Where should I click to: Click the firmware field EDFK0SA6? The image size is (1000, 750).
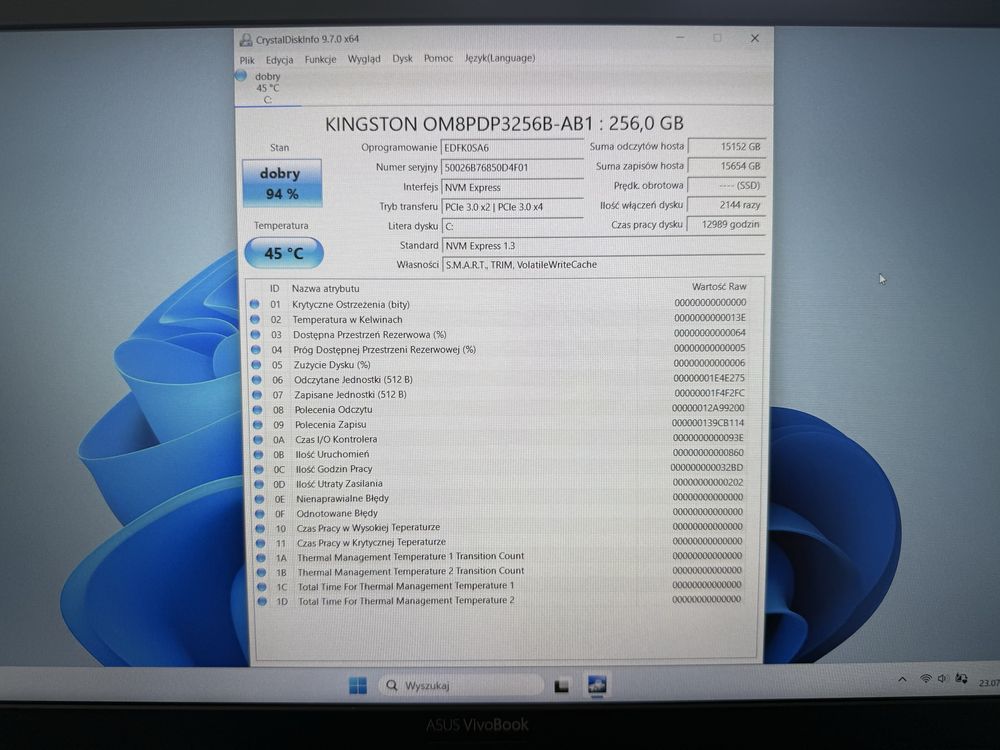point(511,148)
